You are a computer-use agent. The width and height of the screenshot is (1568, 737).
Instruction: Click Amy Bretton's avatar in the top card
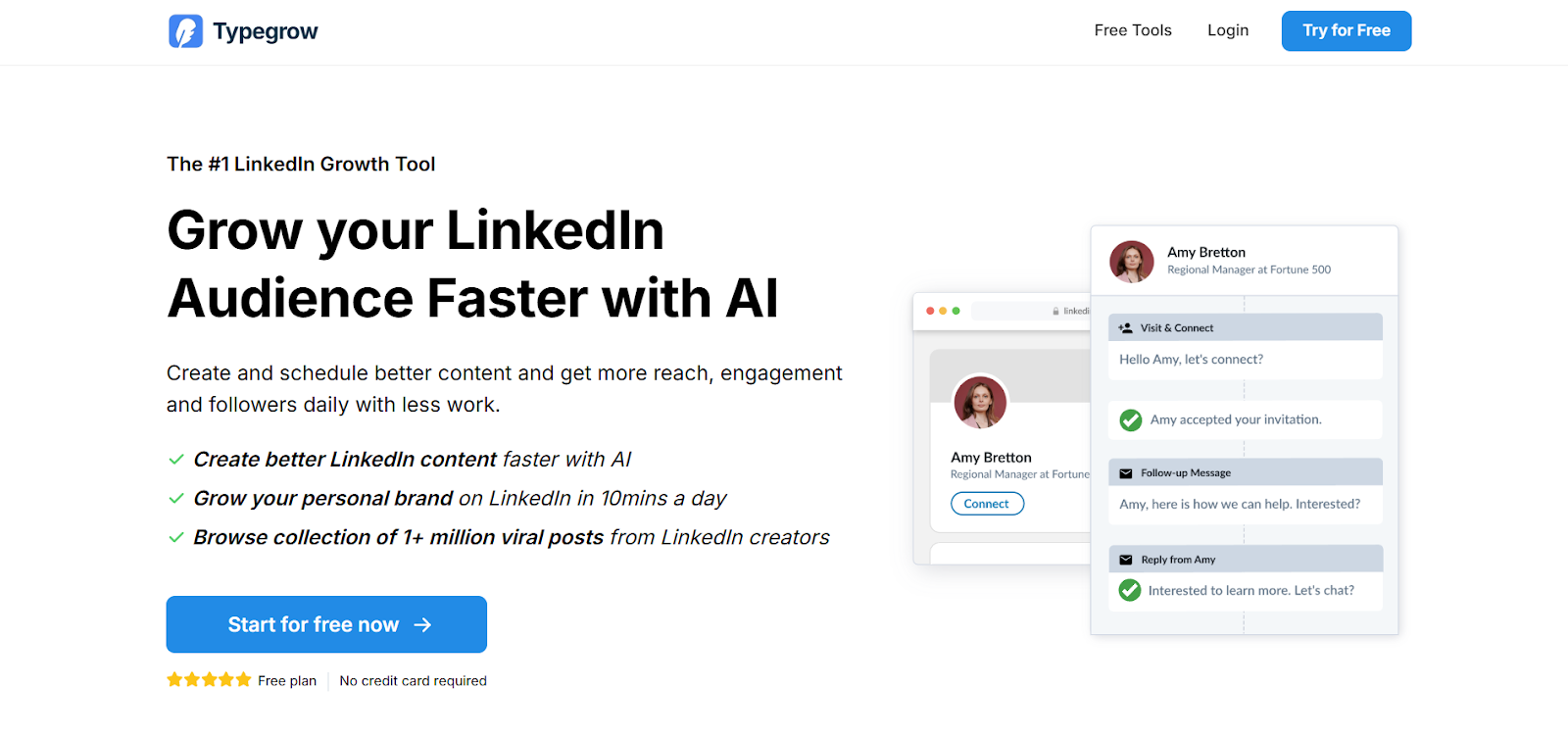coord(1132,262)
